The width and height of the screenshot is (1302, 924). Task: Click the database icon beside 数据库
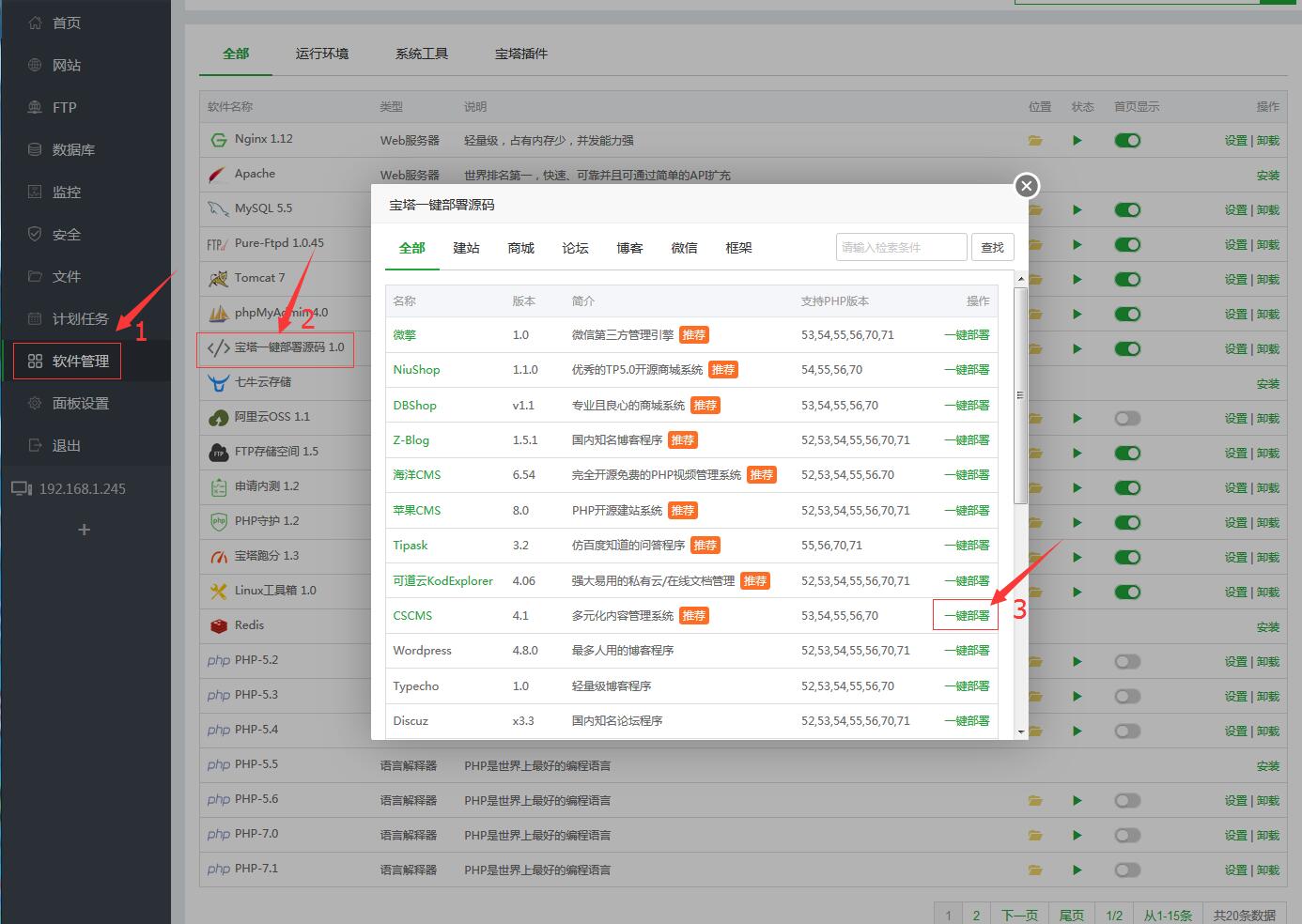pos(35,149)
